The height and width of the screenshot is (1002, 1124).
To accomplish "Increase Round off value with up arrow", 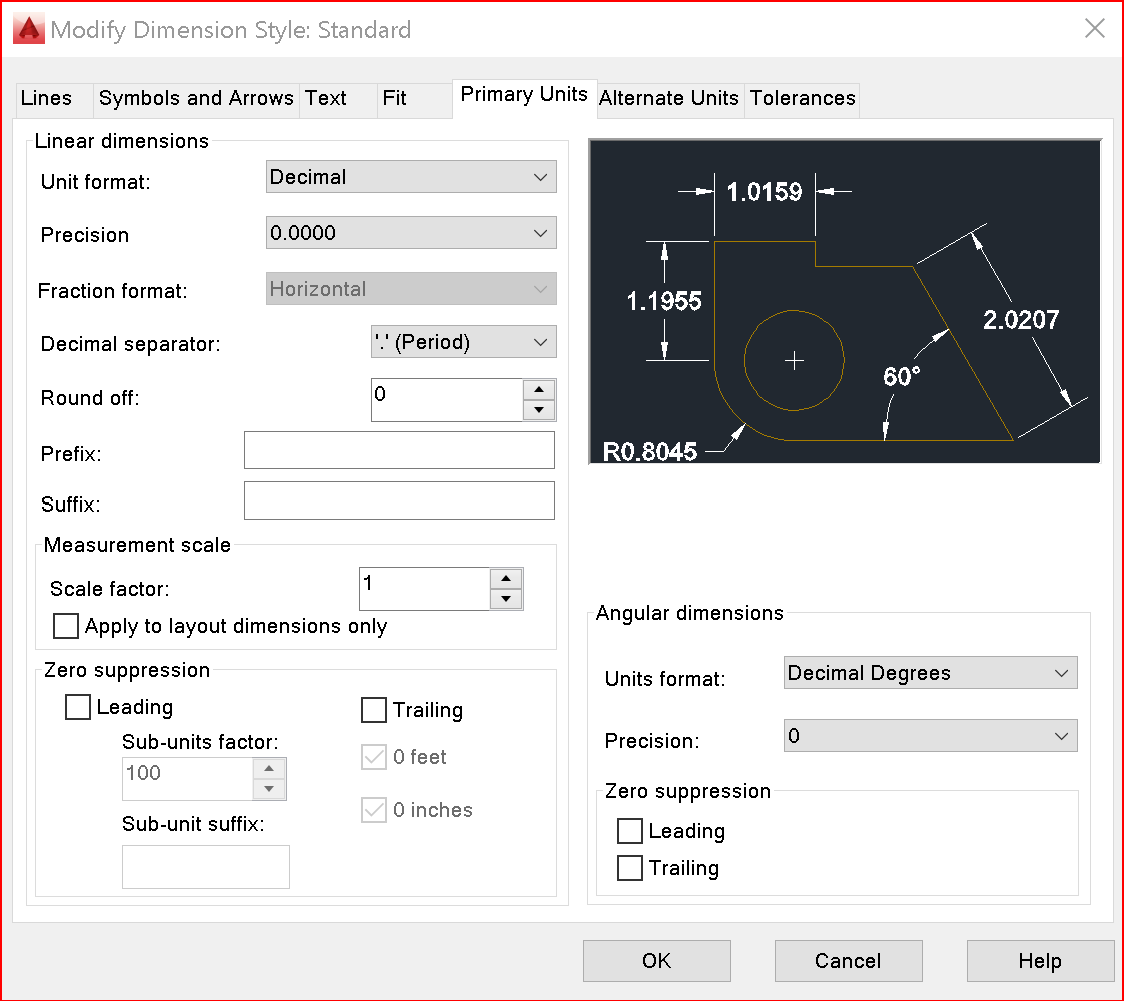I will 539,390.
